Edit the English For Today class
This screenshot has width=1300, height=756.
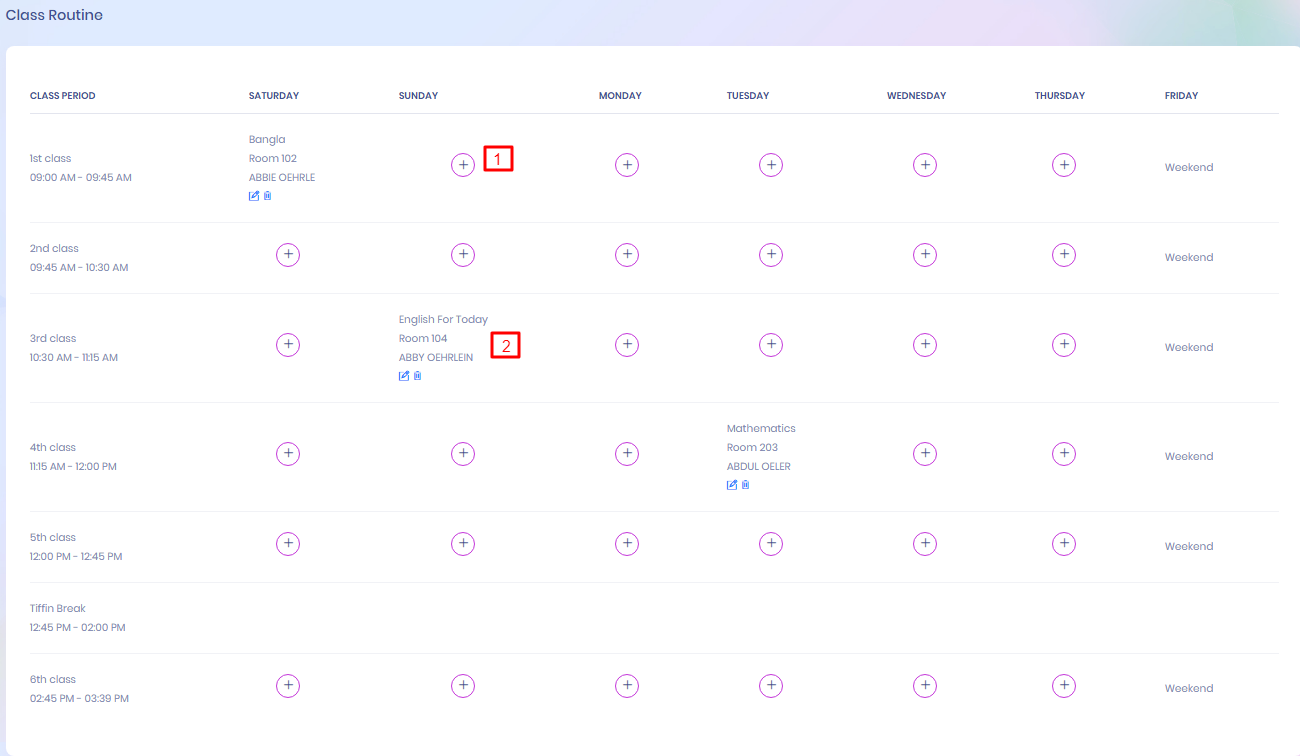(x=404, y=376)
